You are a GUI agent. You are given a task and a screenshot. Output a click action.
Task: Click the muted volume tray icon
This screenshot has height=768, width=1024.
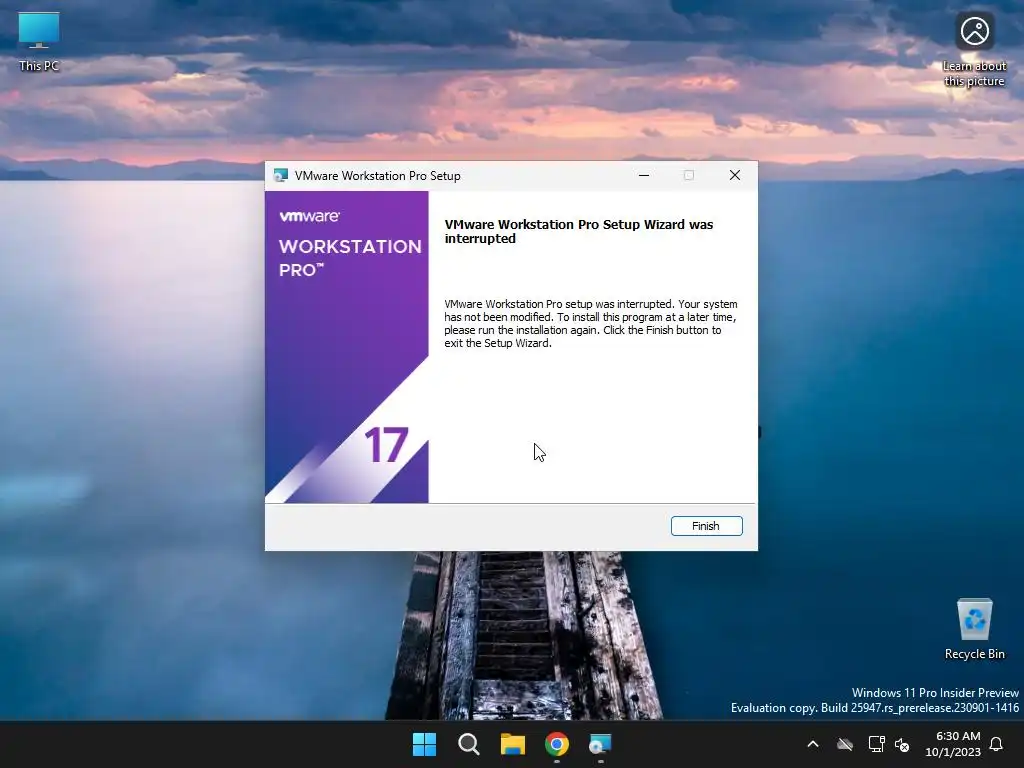tap(903, 744)
